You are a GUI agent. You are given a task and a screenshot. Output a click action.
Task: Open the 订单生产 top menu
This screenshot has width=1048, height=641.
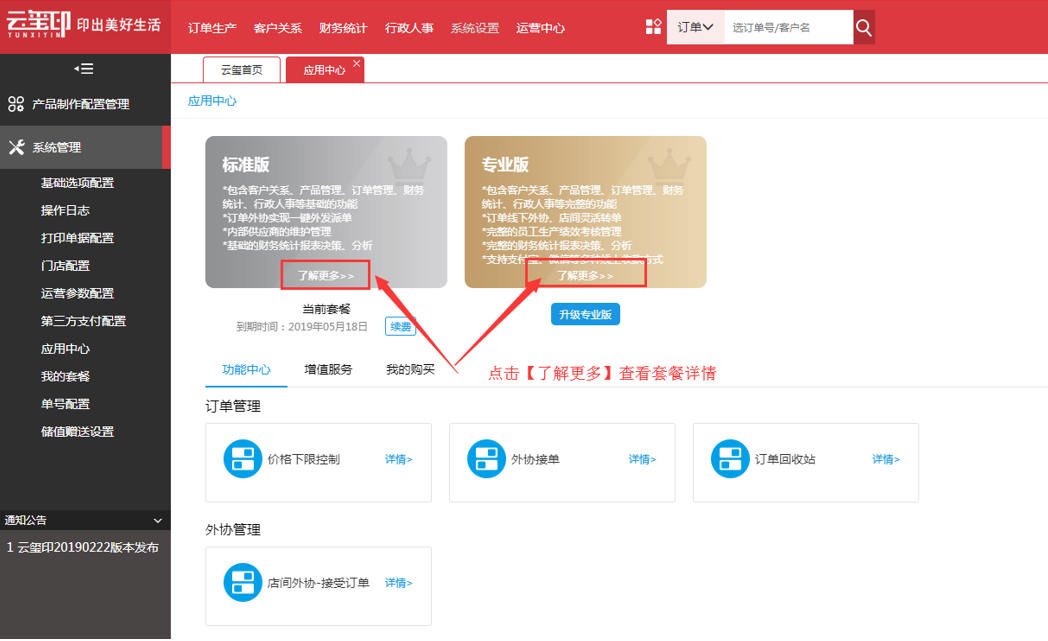point(212,28)
